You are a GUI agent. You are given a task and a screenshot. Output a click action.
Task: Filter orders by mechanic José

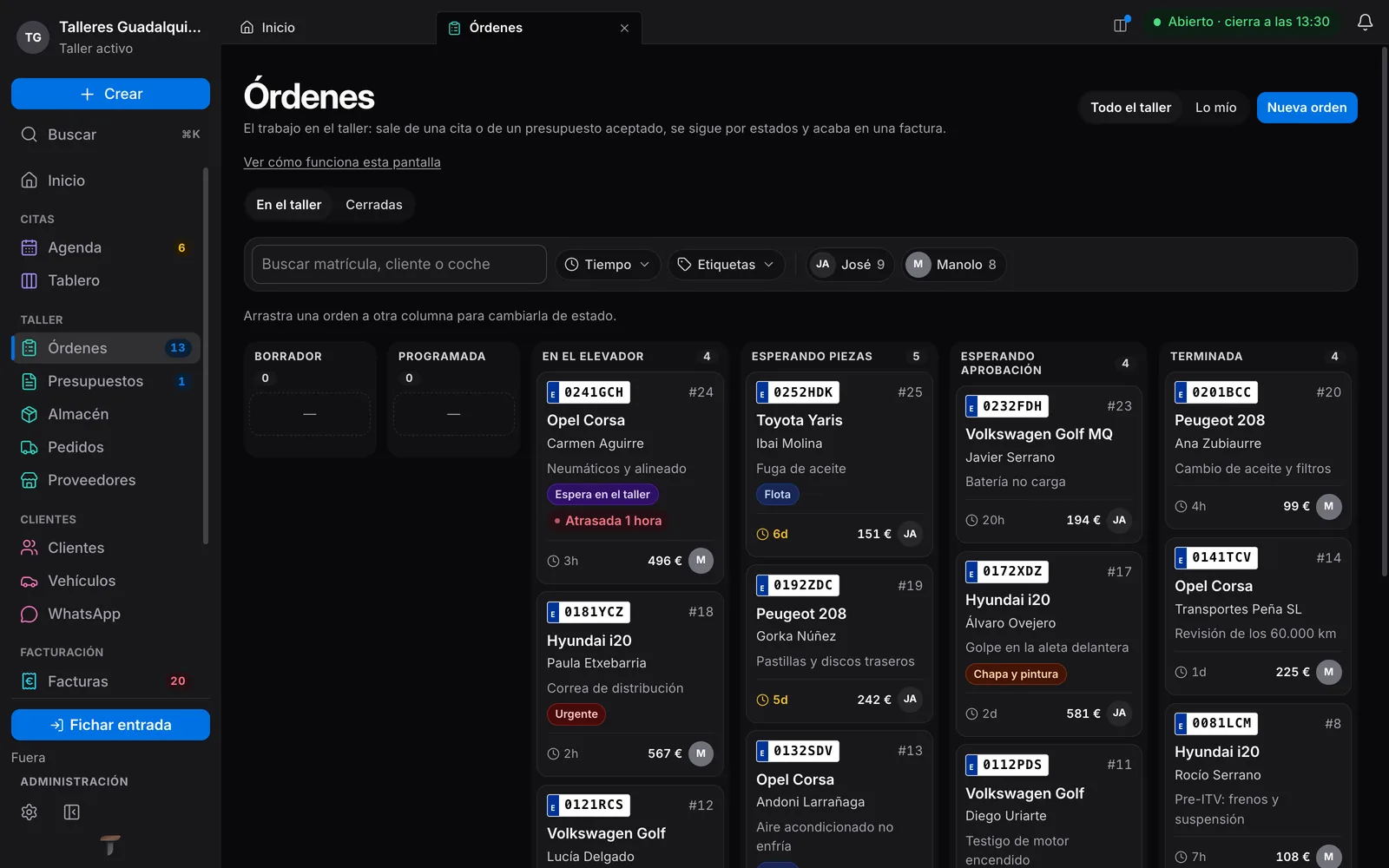pyautogui.click(x=850, y=265)
